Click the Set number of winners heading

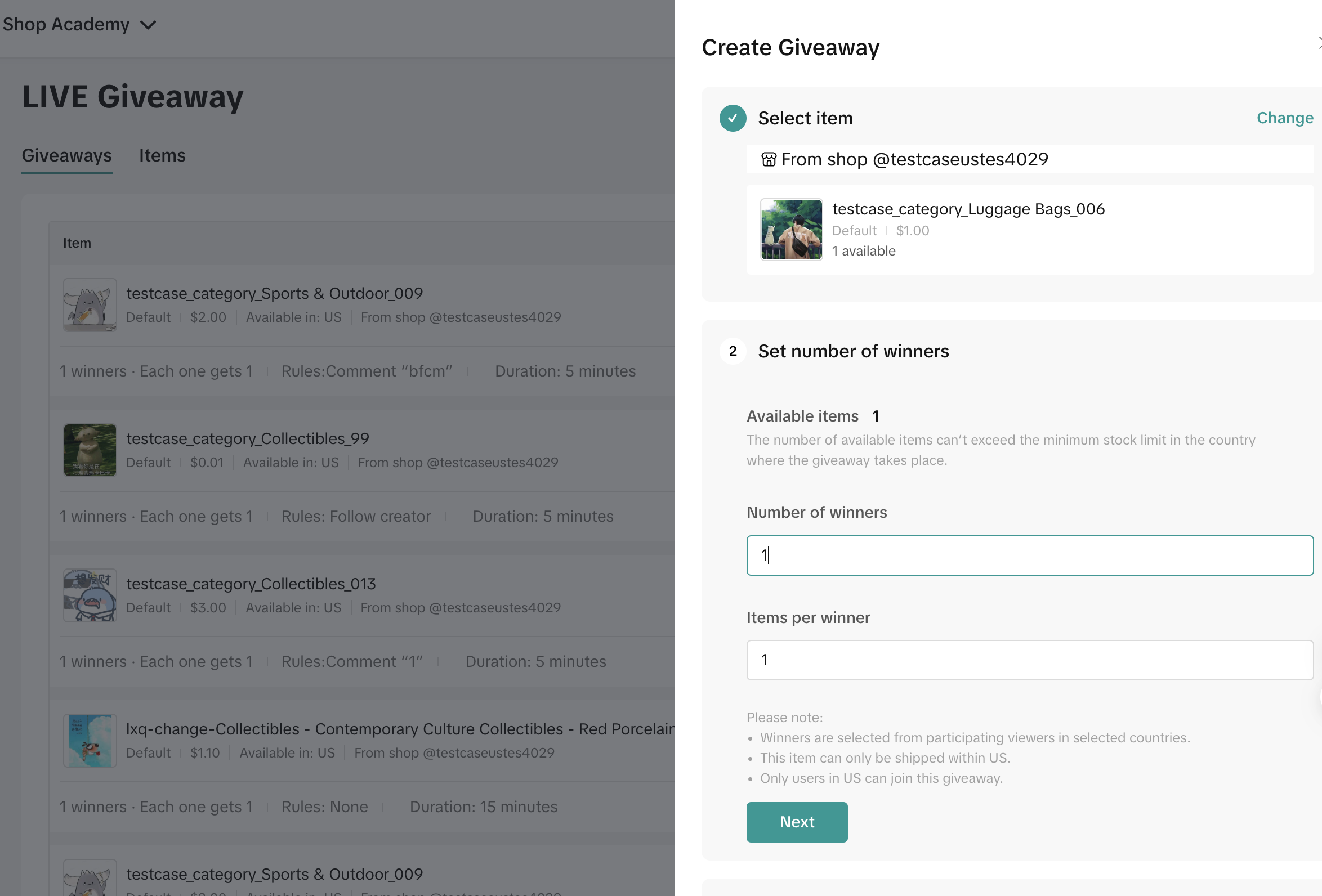853,351
